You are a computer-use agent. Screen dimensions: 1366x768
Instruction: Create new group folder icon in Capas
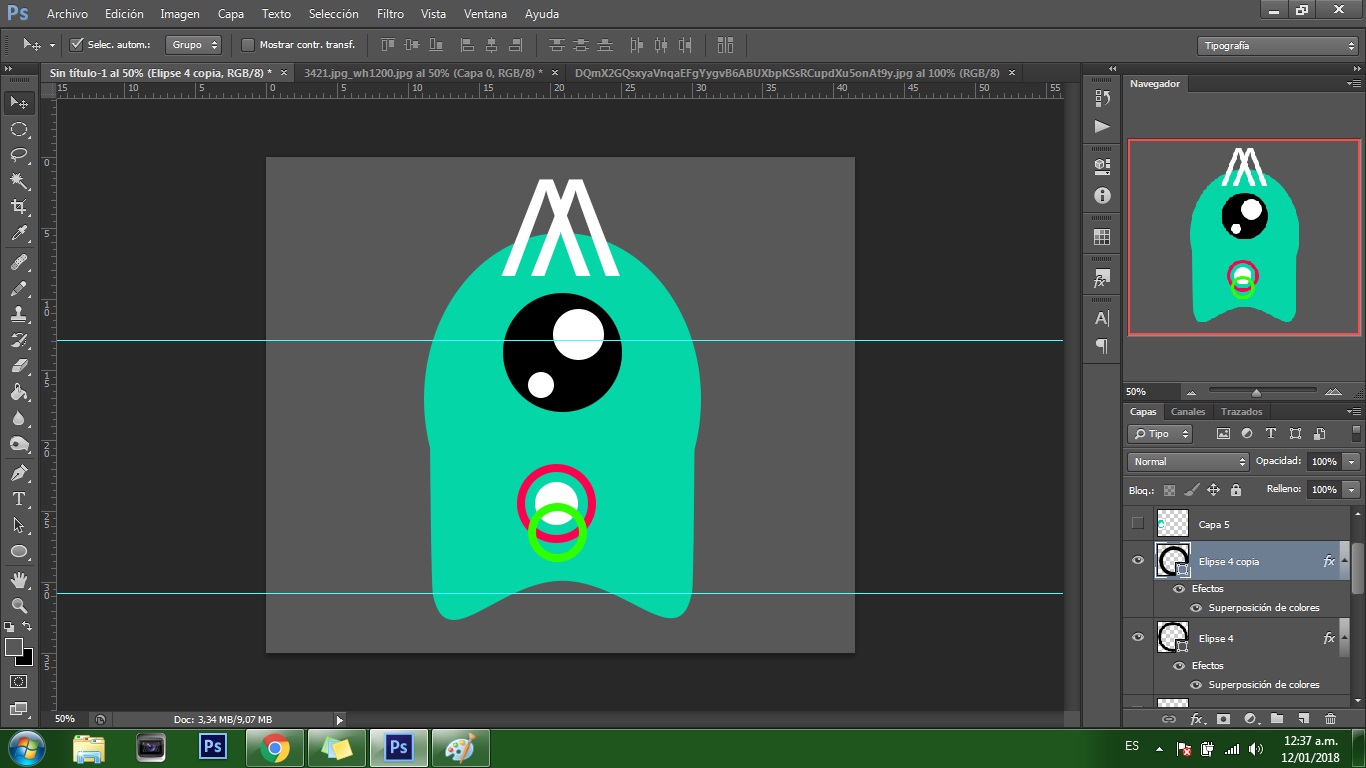[x=1277, y=719]
